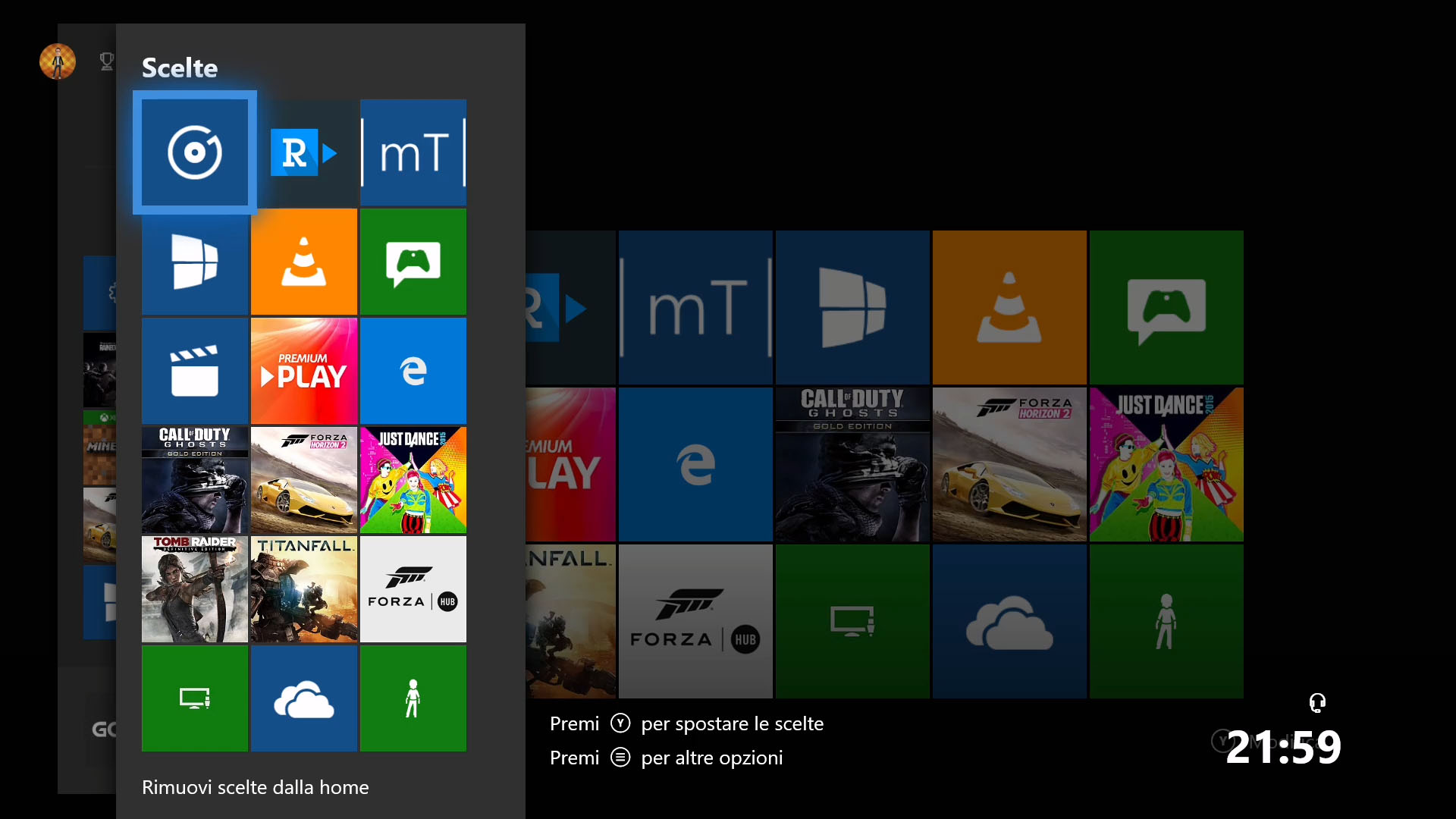The image size is (1456, 819).
Task: Launch Microsoft Edge tile in panel
Action: [x=413, y=371]
